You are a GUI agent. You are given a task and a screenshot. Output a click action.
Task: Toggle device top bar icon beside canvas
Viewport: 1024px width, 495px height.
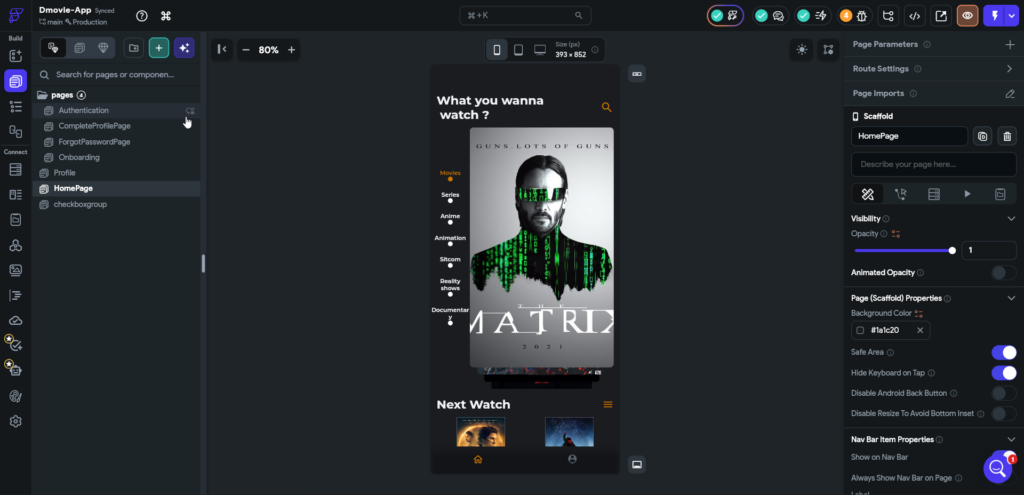tap(637, 74)
